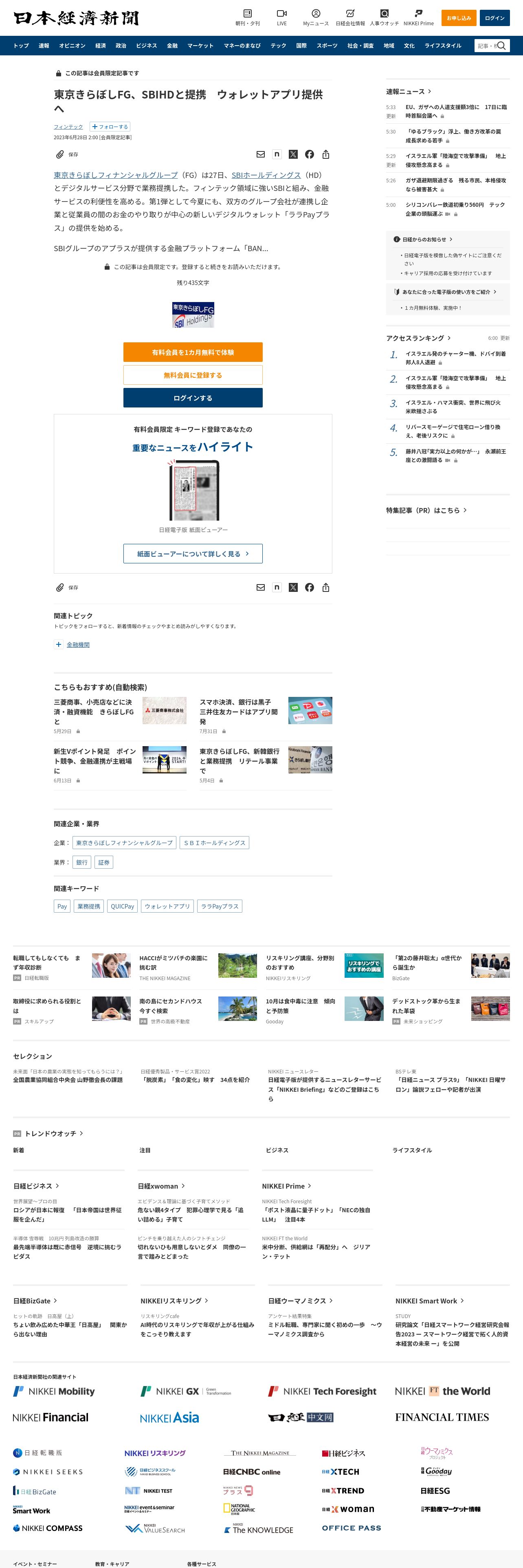Share on X using top icon
523x1568 pixels.
[x=293, y=155]
